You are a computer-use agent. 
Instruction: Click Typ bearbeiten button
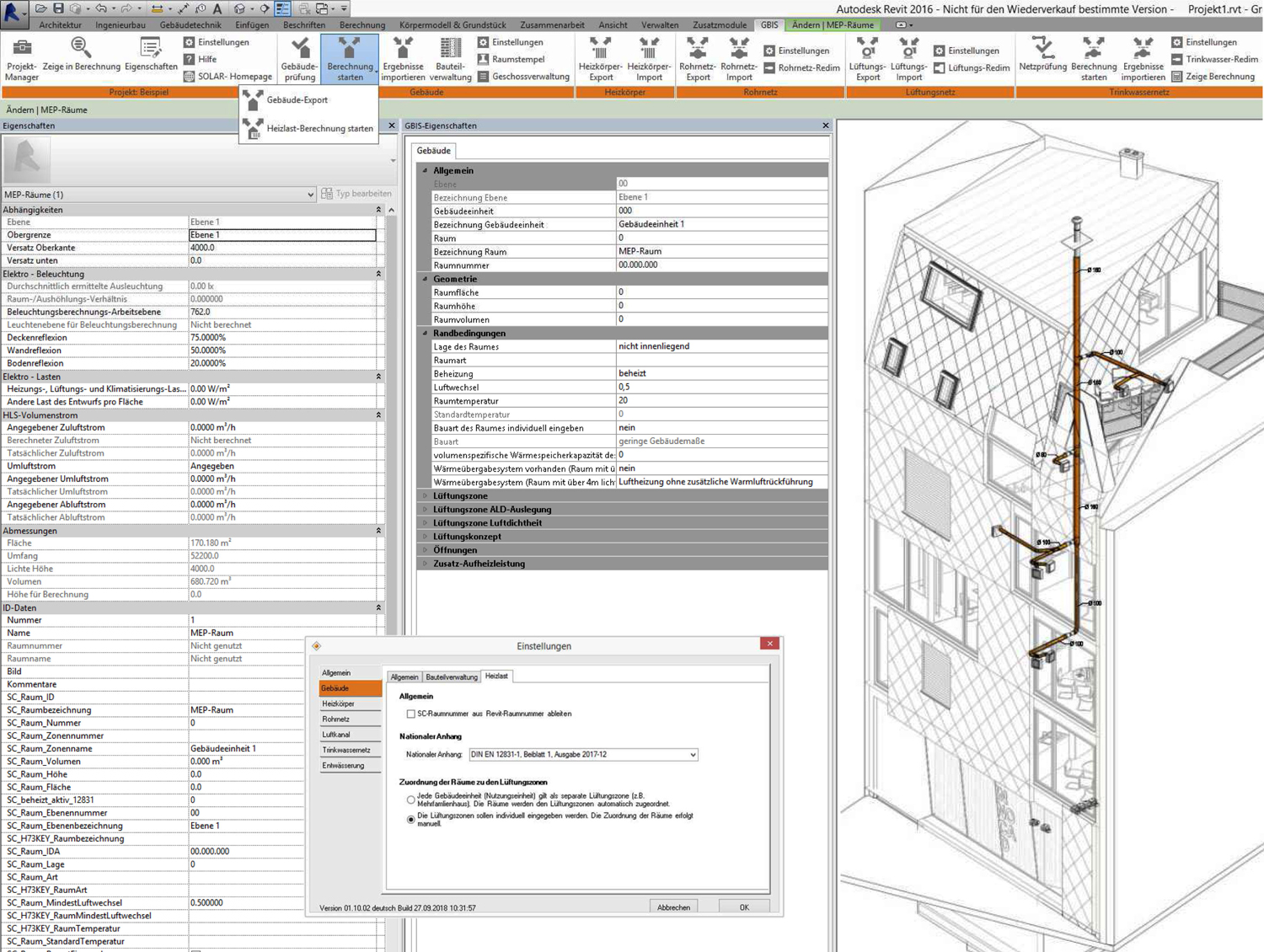356,194
